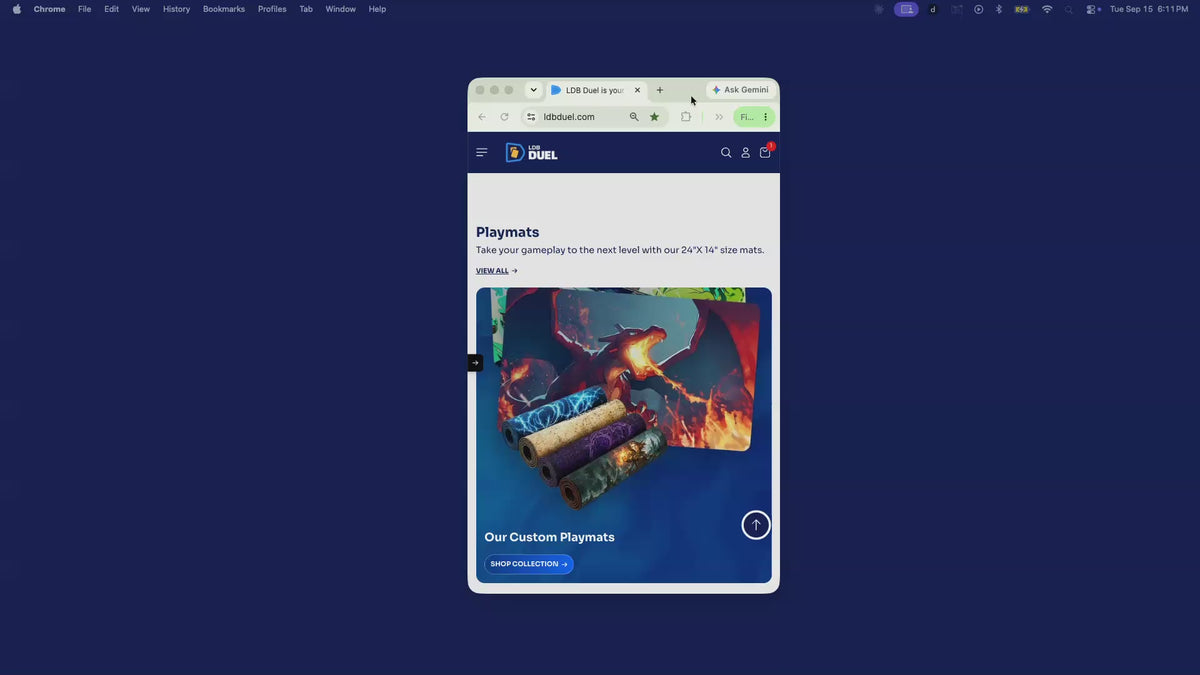Viewport: 1200px width, 675px height.
Task: Open the Apple menu
Action: tap(16, 9)
